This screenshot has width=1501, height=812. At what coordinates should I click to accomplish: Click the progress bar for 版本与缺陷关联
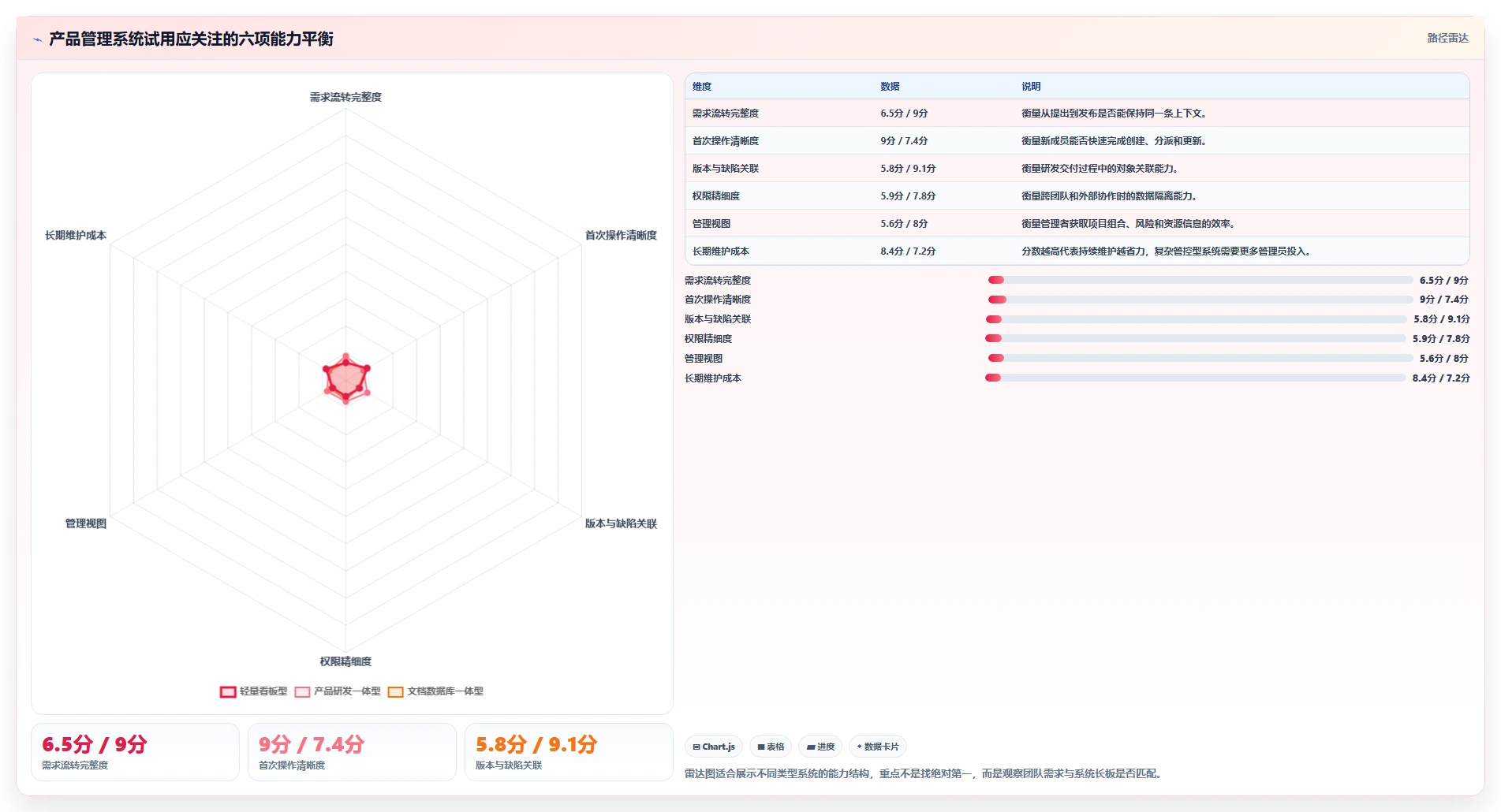point(1197,319)
